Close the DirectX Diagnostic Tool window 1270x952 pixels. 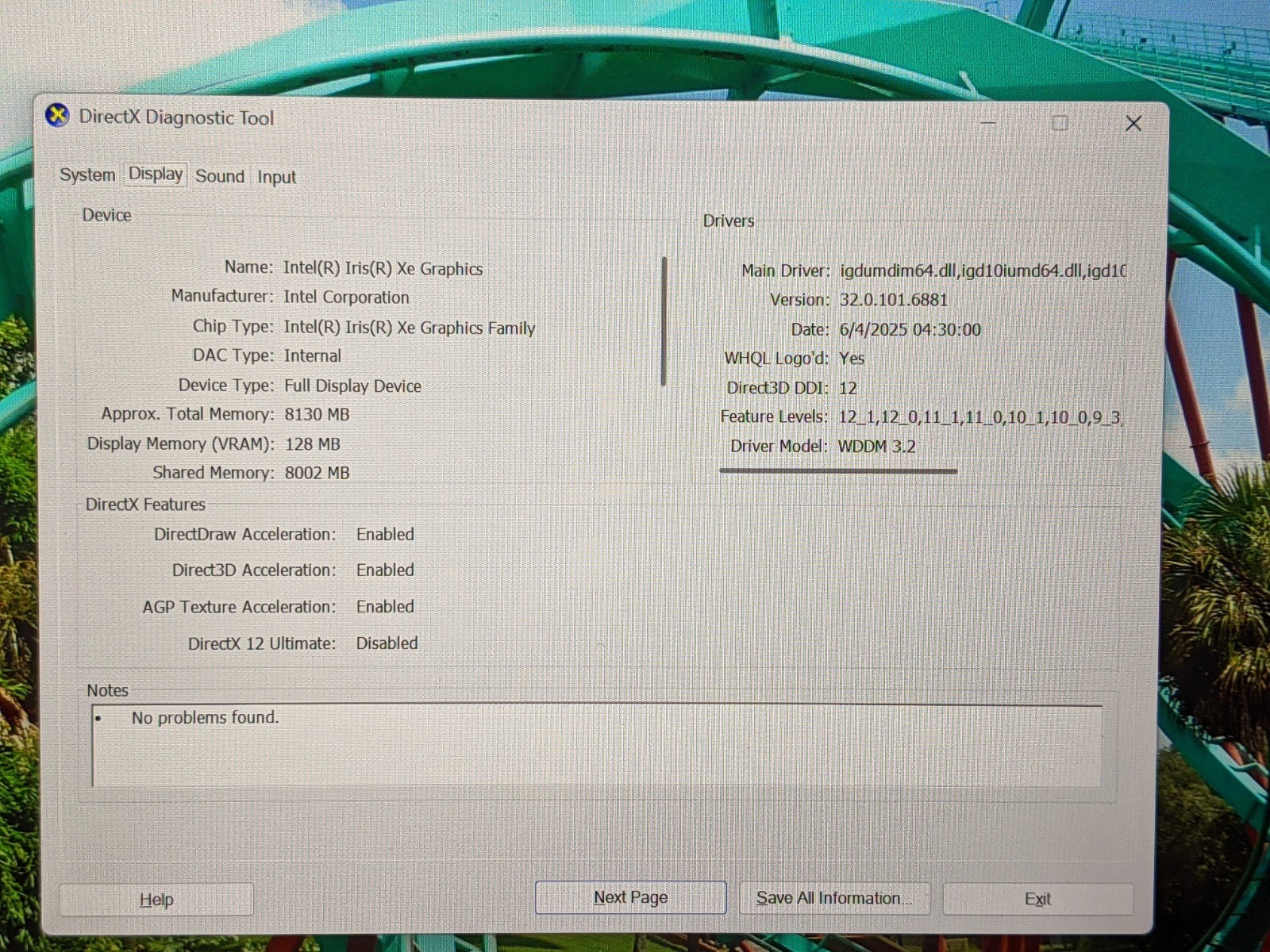tap(1133, 123)
